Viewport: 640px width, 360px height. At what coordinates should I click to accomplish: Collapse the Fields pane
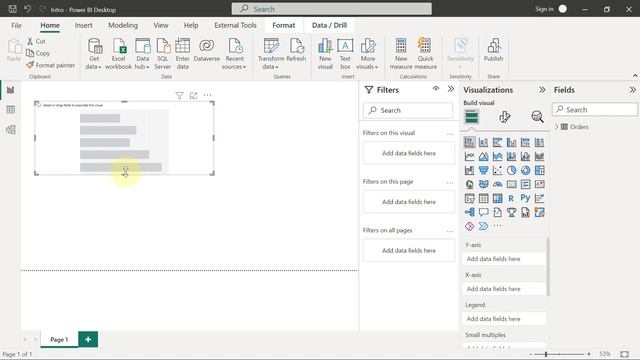click(632, 90)
